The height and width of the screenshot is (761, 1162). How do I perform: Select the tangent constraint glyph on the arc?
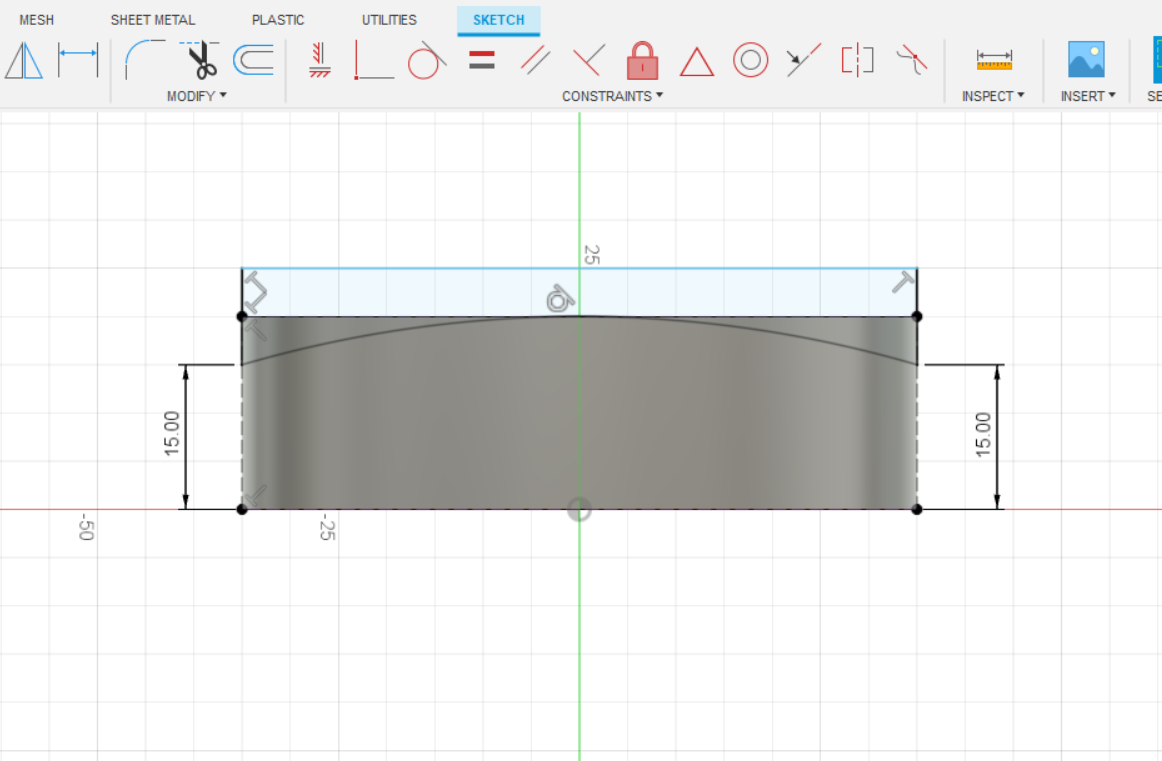click(x=560, y=299)
